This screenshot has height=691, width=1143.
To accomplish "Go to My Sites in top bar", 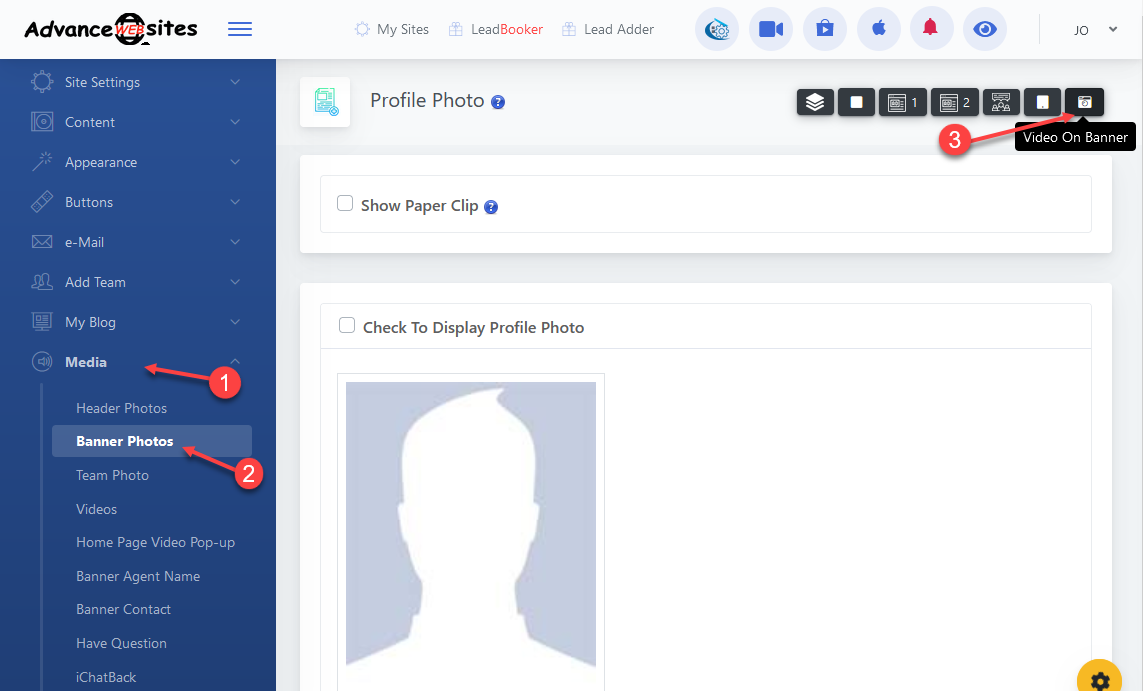I will point(392,29).
